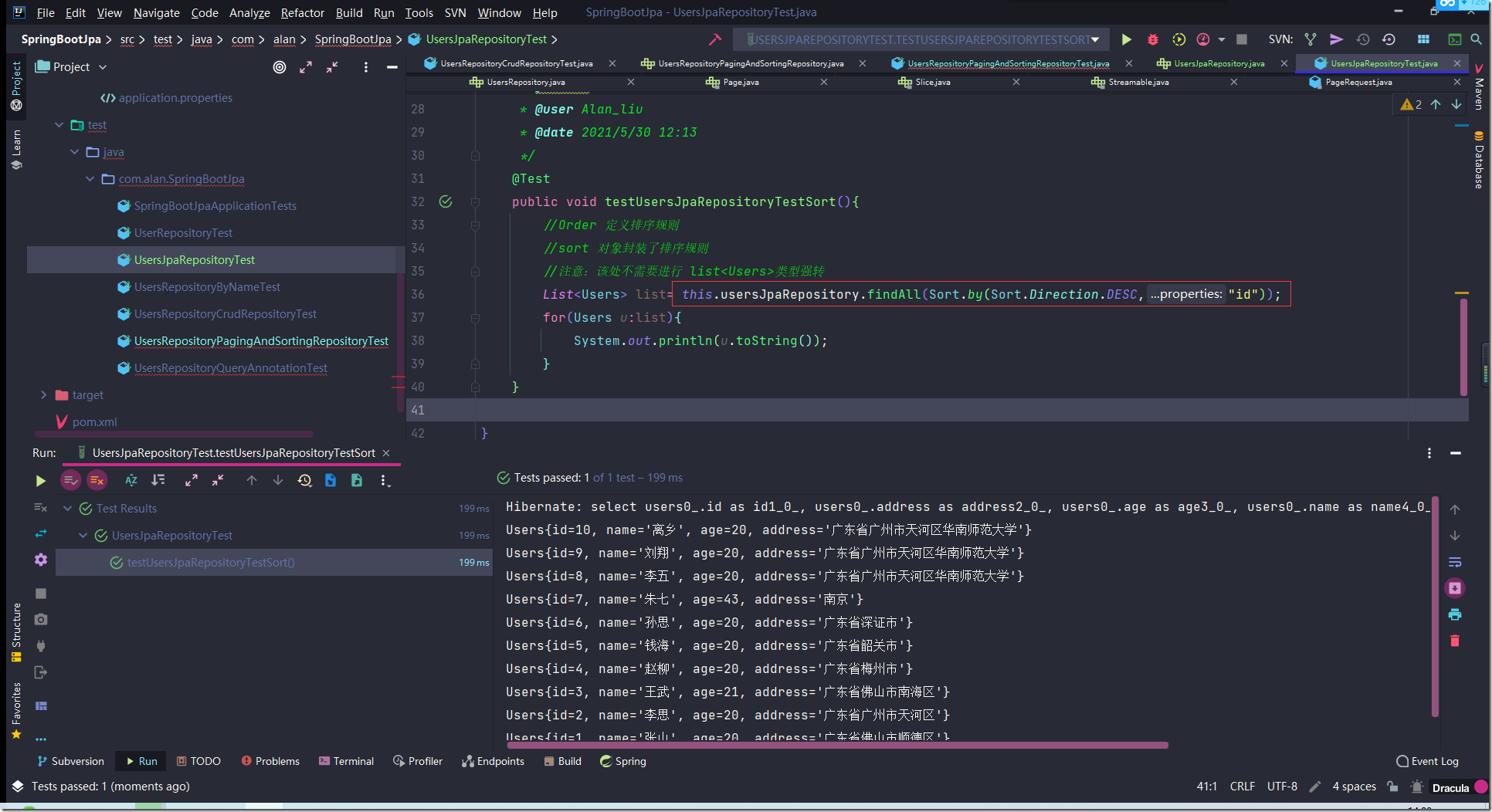Switch to PageRequest.java tab
Image resolution: width=1492 pixels, height=812 pixels.
(1358, 82)
